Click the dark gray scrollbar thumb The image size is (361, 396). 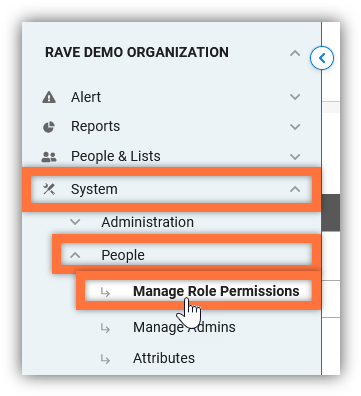[x=331, y=213]
